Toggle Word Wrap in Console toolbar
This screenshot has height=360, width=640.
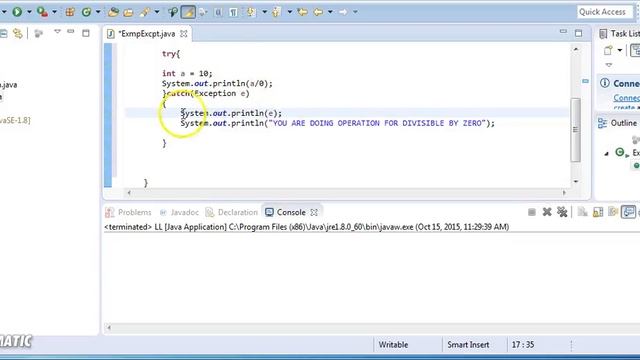tap(613, 212)
